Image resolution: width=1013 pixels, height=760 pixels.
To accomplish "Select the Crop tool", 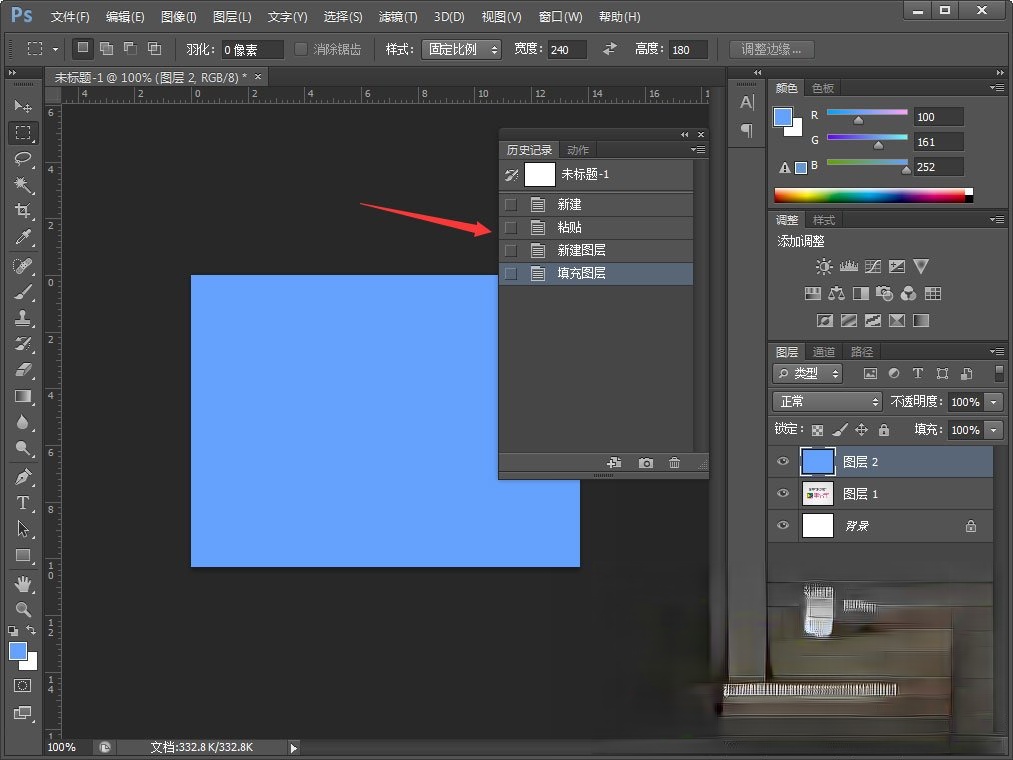I will (23, 211).
